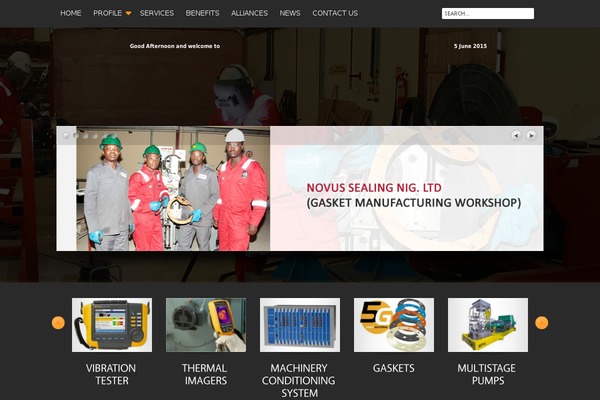The height and width of the screenshot is (400, 600).
Task: Click the orange left arrow of the products carousel
Action: [58, 323]
